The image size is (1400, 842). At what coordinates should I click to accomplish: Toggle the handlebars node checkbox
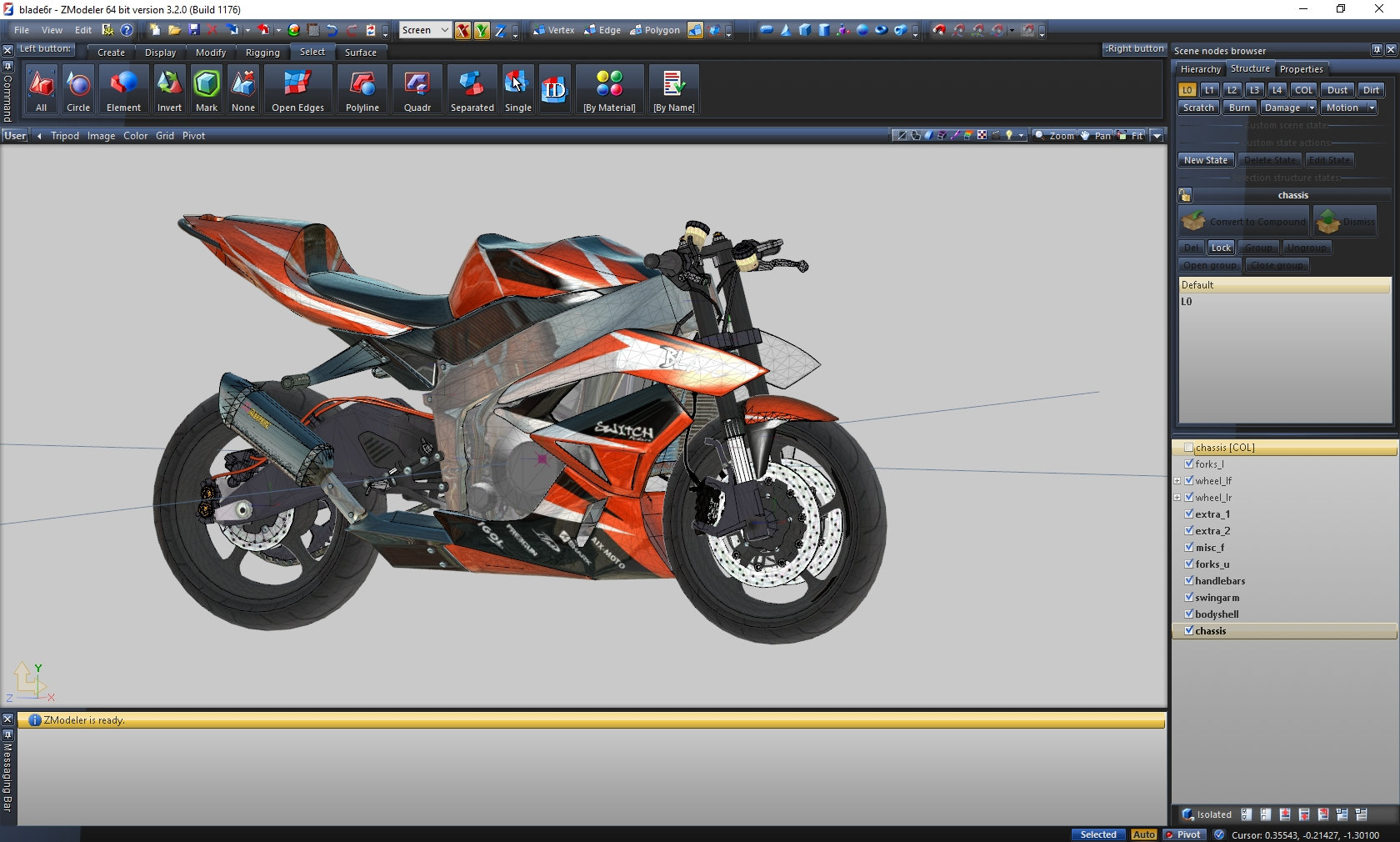1189,581
